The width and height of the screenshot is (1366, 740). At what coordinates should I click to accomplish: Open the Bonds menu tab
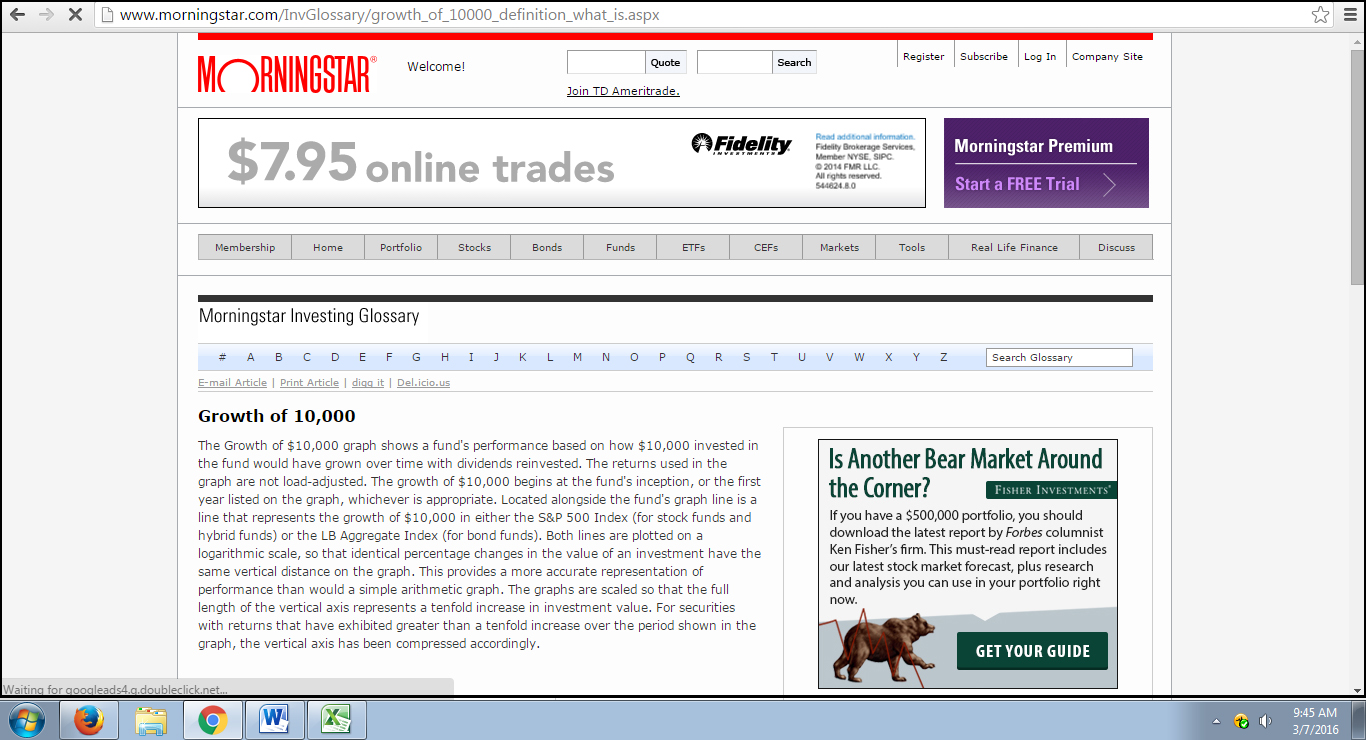click(x=547, y=247)
